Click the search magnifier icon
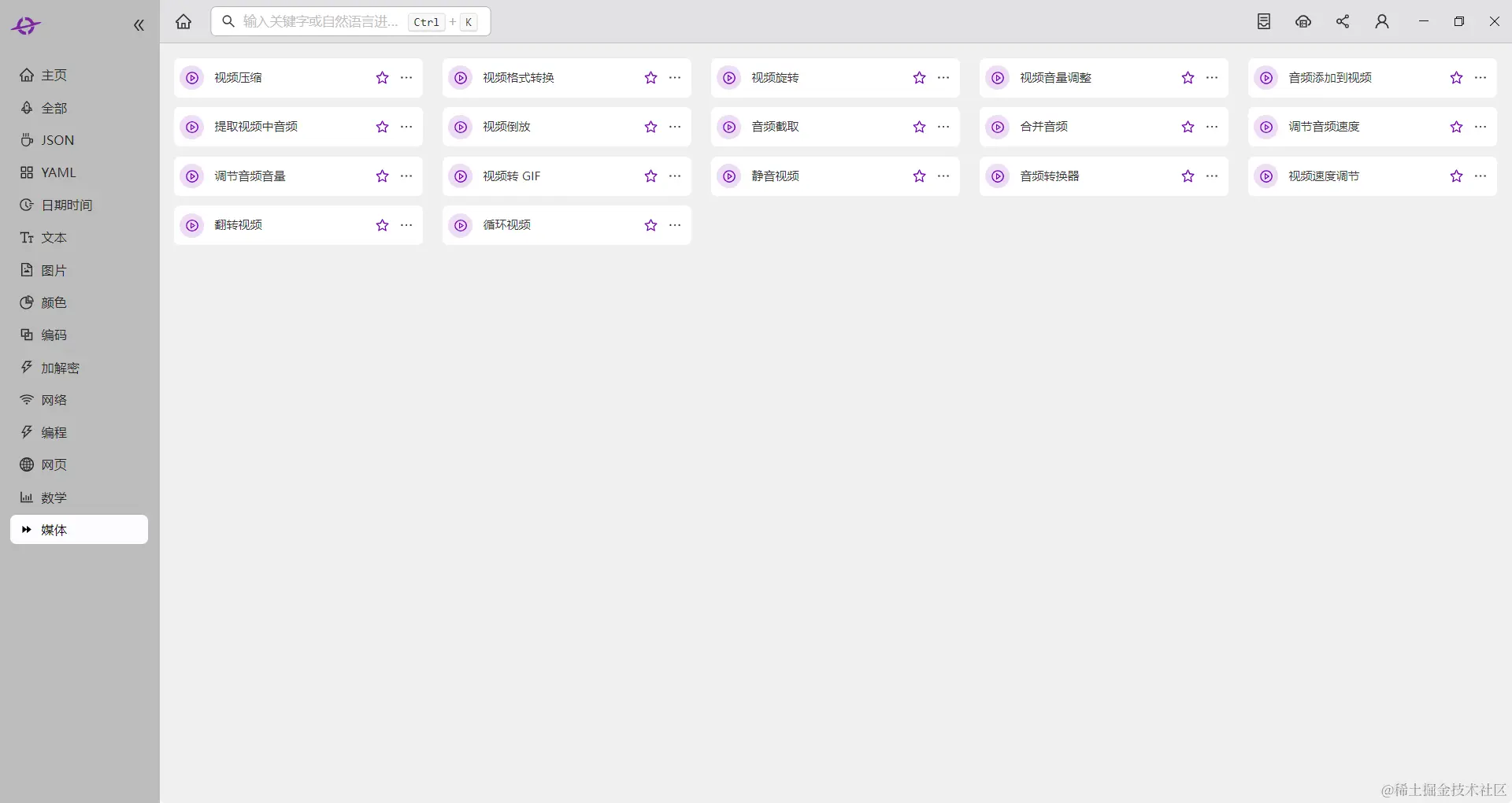Screen dimensions: 1512x803 point(228,21)
